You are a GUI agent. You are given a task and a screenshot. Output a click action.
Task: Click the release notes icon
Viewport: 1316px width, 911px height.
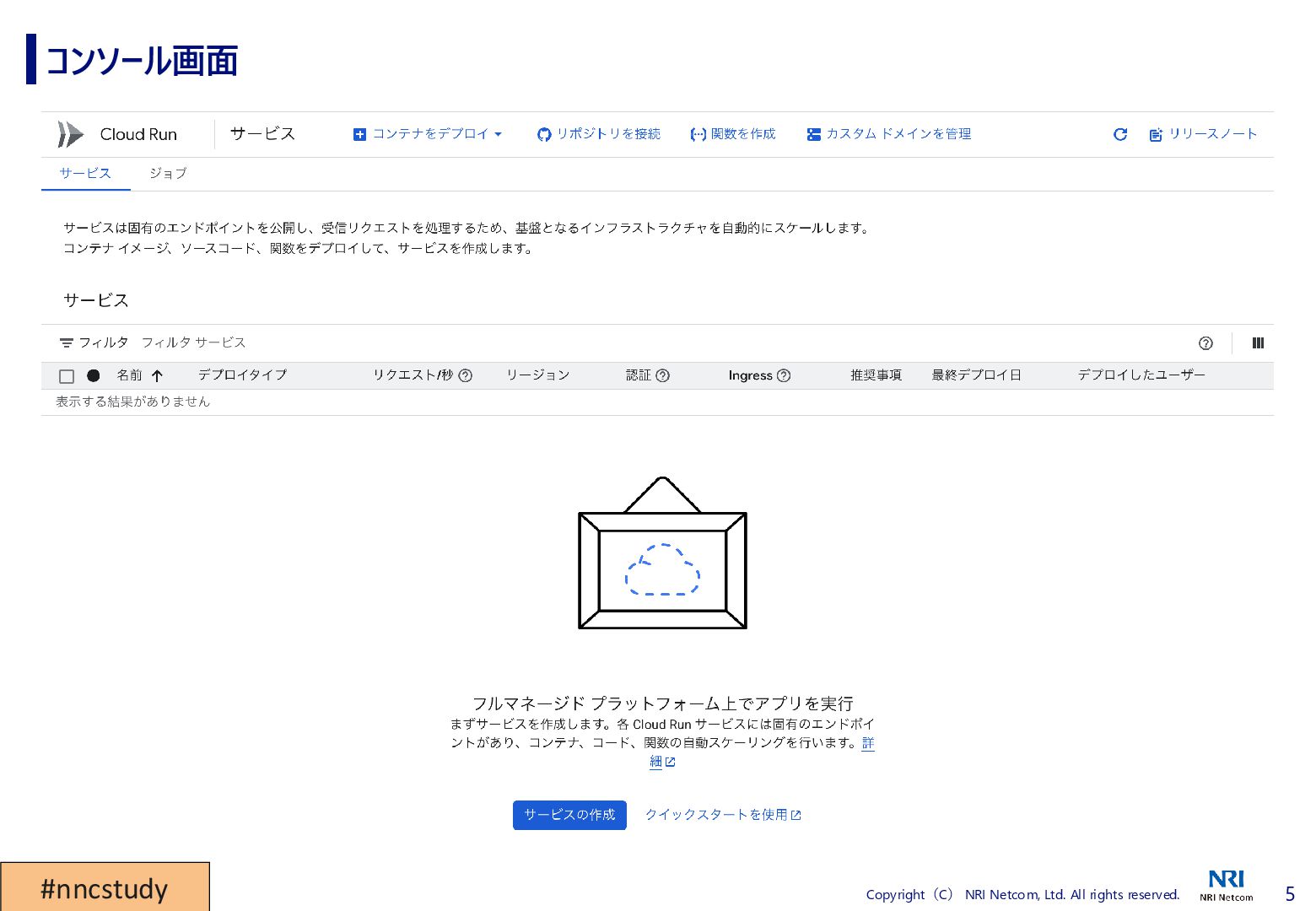[1156, 135]
